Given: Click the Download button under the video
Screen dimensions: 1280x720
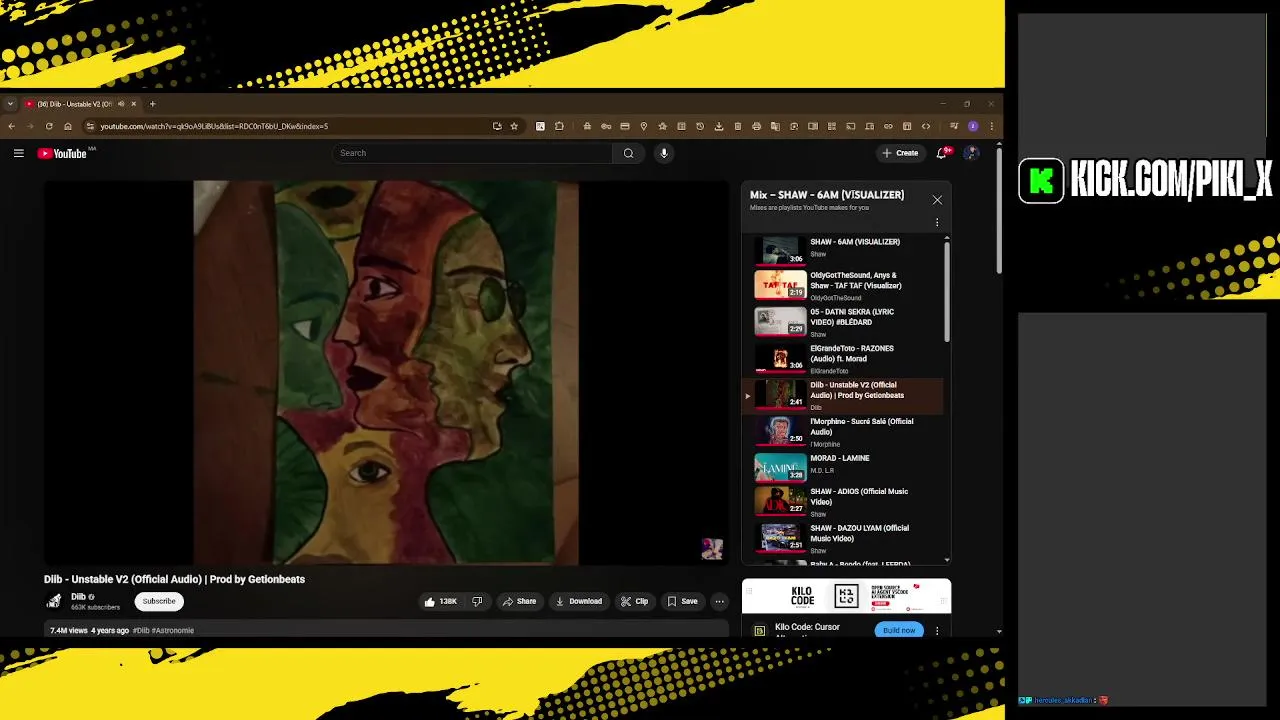Looking at the screenshot, I should [x=579, y=601].
